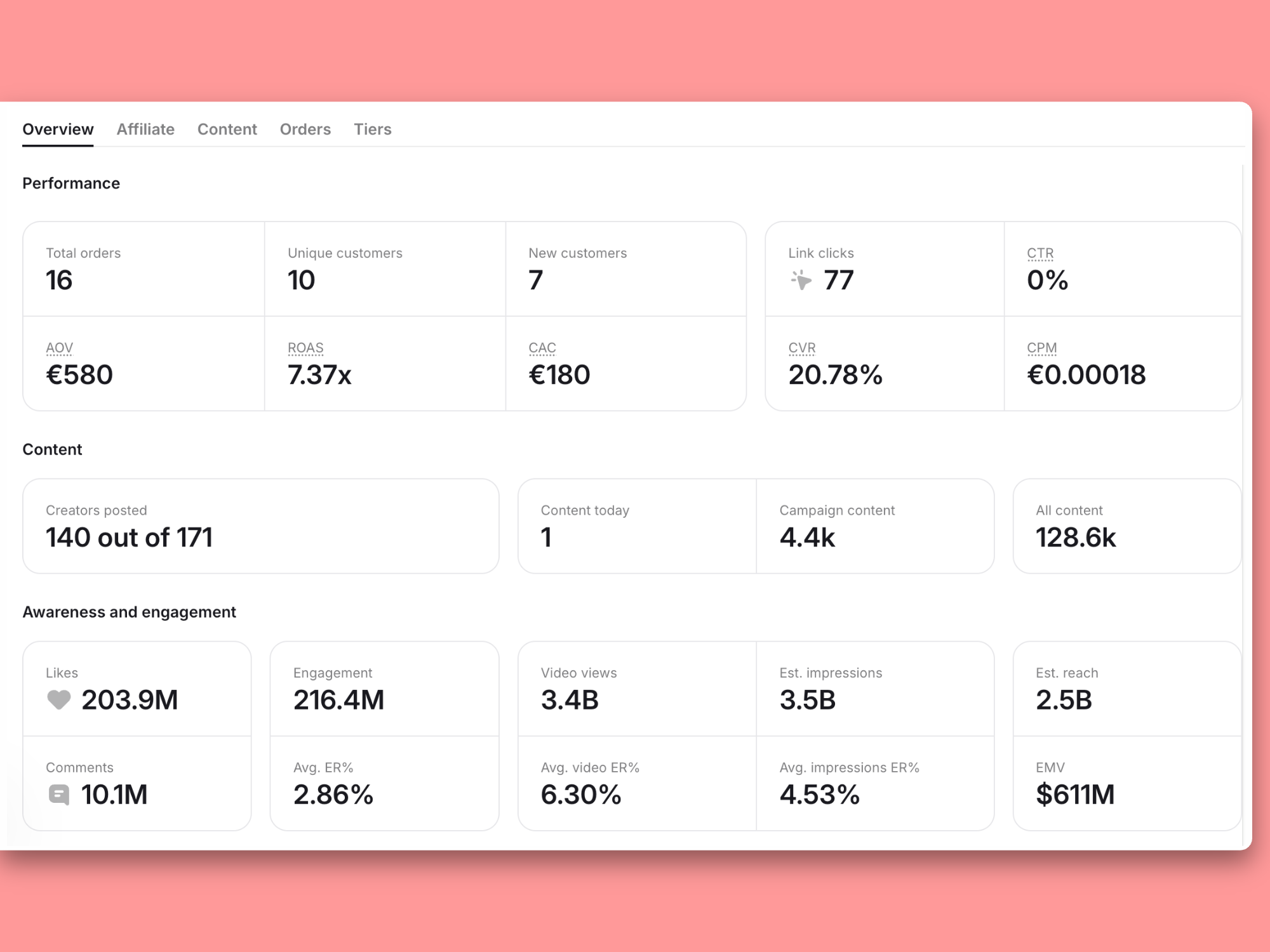This screenshot has width=1270, height=952.
Task: Click the New customers label
Action: [577, 253]
